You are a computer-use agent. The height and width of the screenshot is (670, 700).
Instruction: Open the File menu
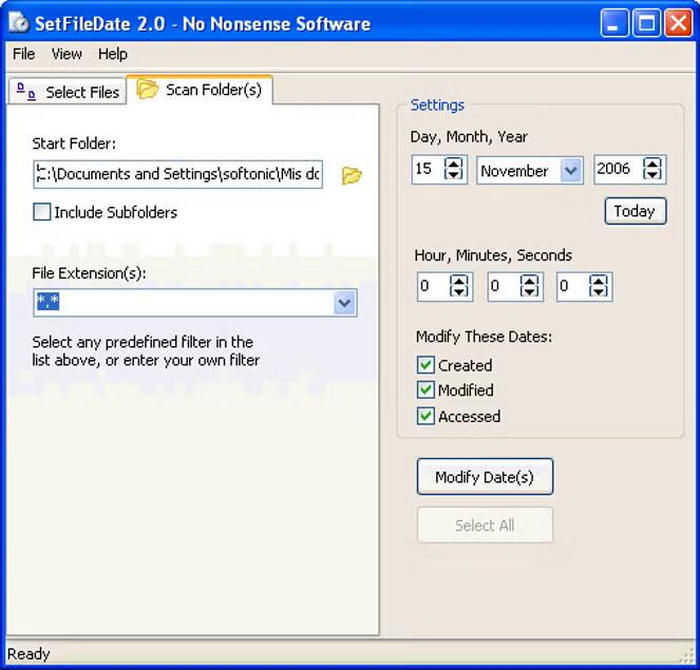(x=24, y=54)
